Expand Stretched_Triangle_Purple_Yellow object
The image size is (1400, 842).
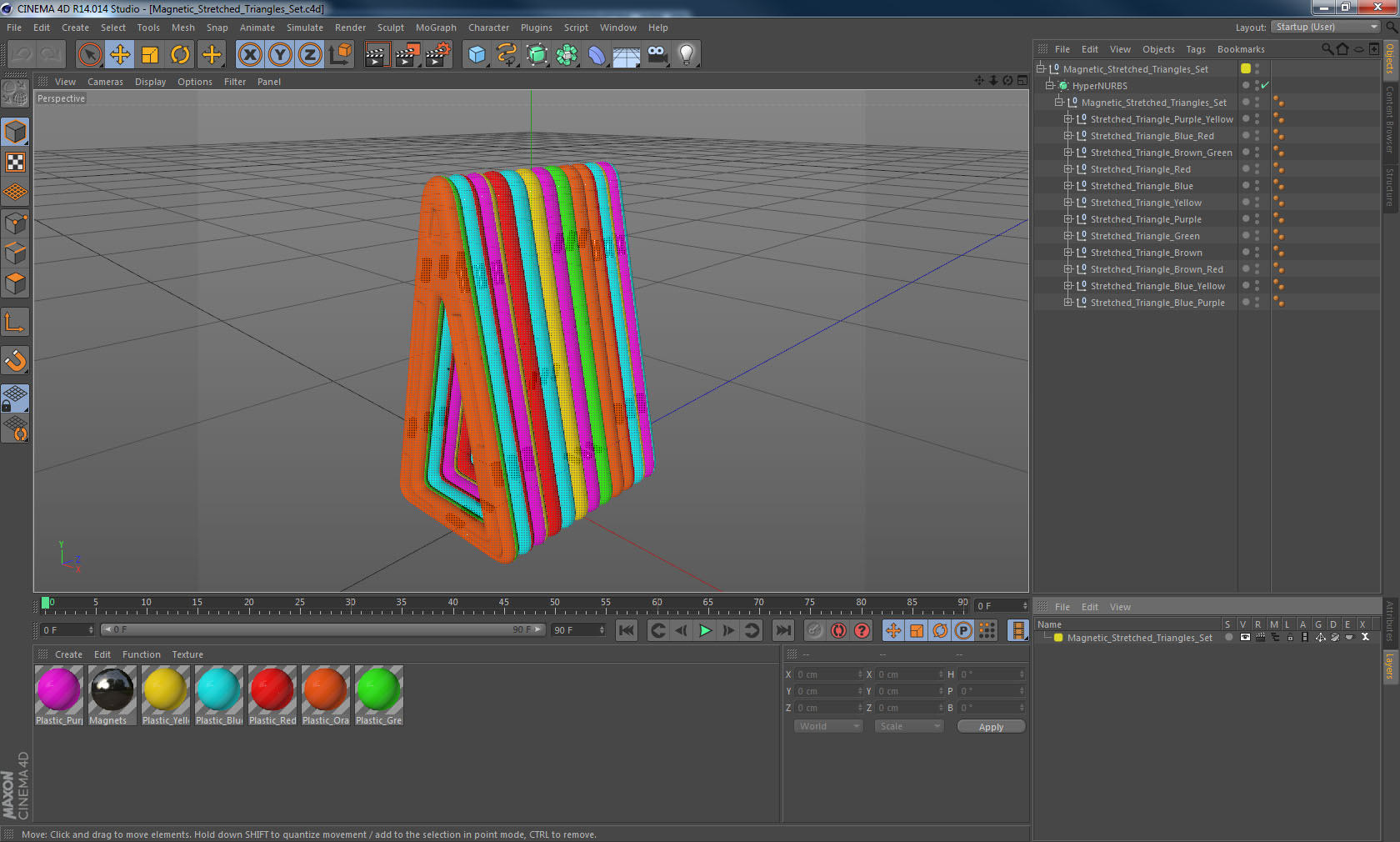point(1067,118)
